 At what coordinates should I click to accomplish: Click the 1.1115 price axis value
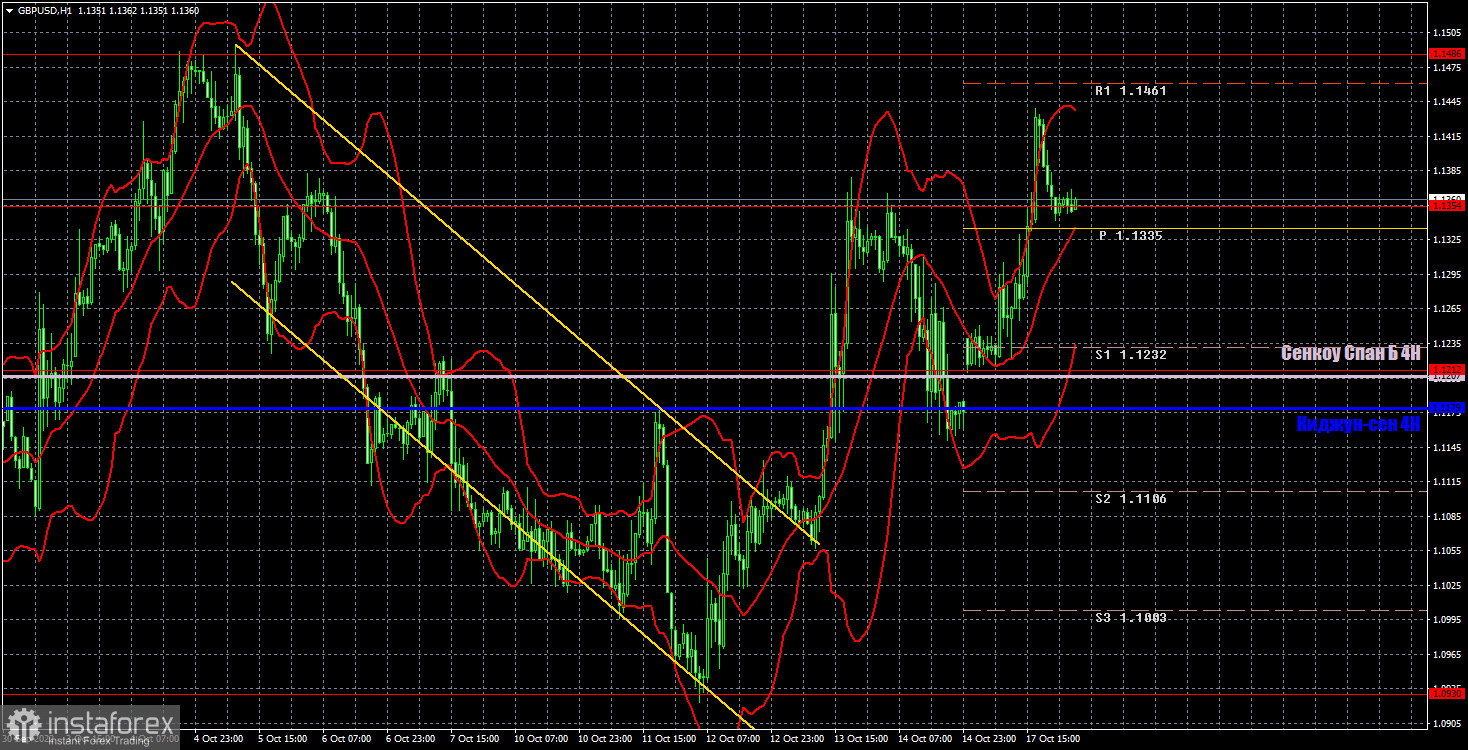pos(1447,482)
